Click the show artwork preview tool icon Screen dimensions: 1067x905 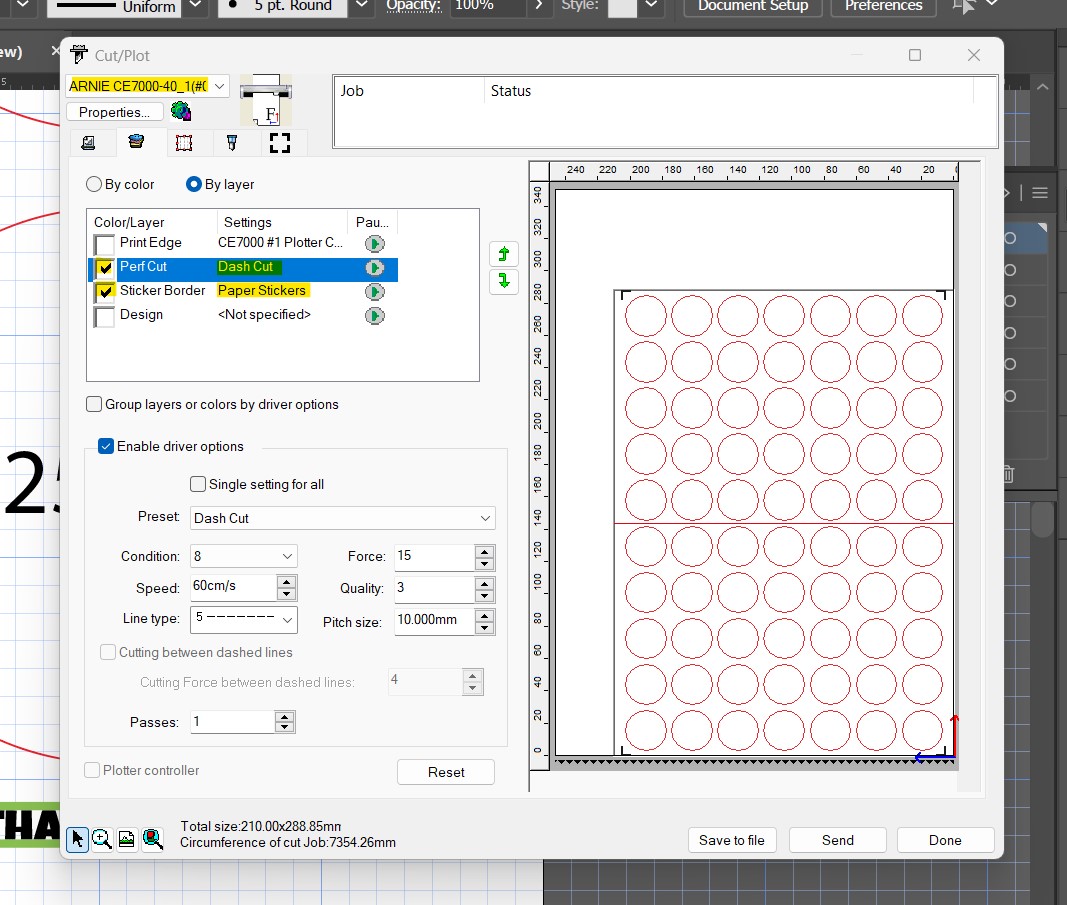pos(127,839)
